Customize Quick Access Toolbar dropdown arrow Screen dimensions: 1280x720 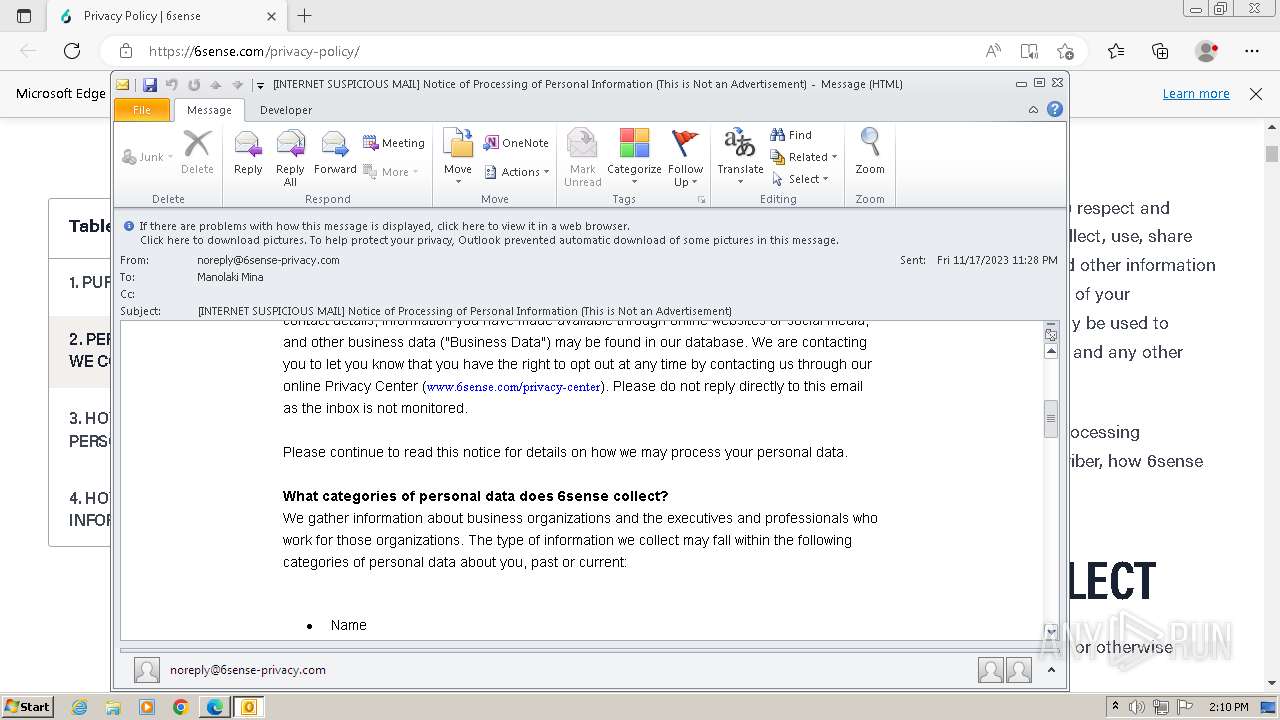260,85
